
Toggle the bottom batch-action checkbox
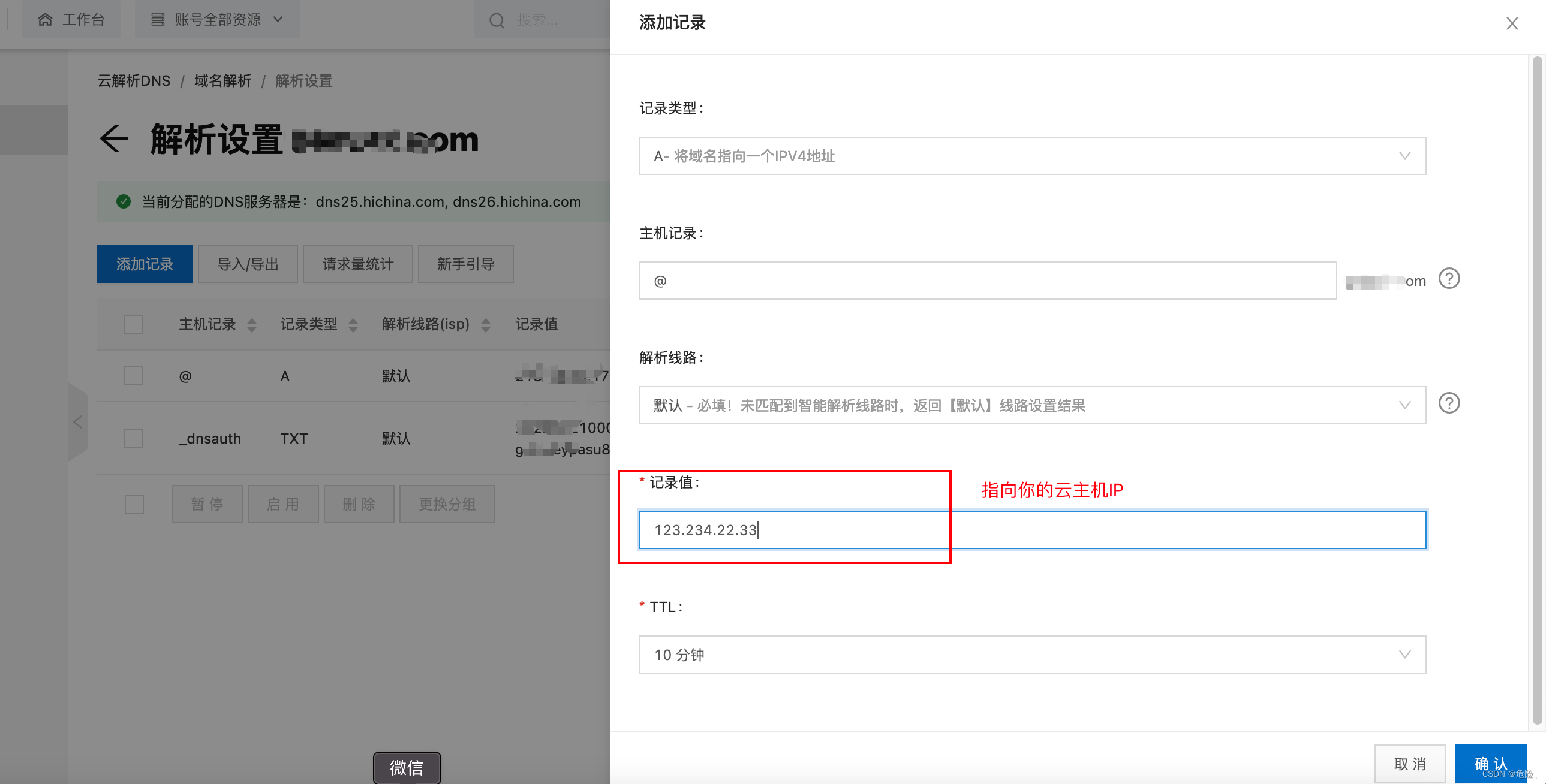pyautogui.click(x=134, y=504)
